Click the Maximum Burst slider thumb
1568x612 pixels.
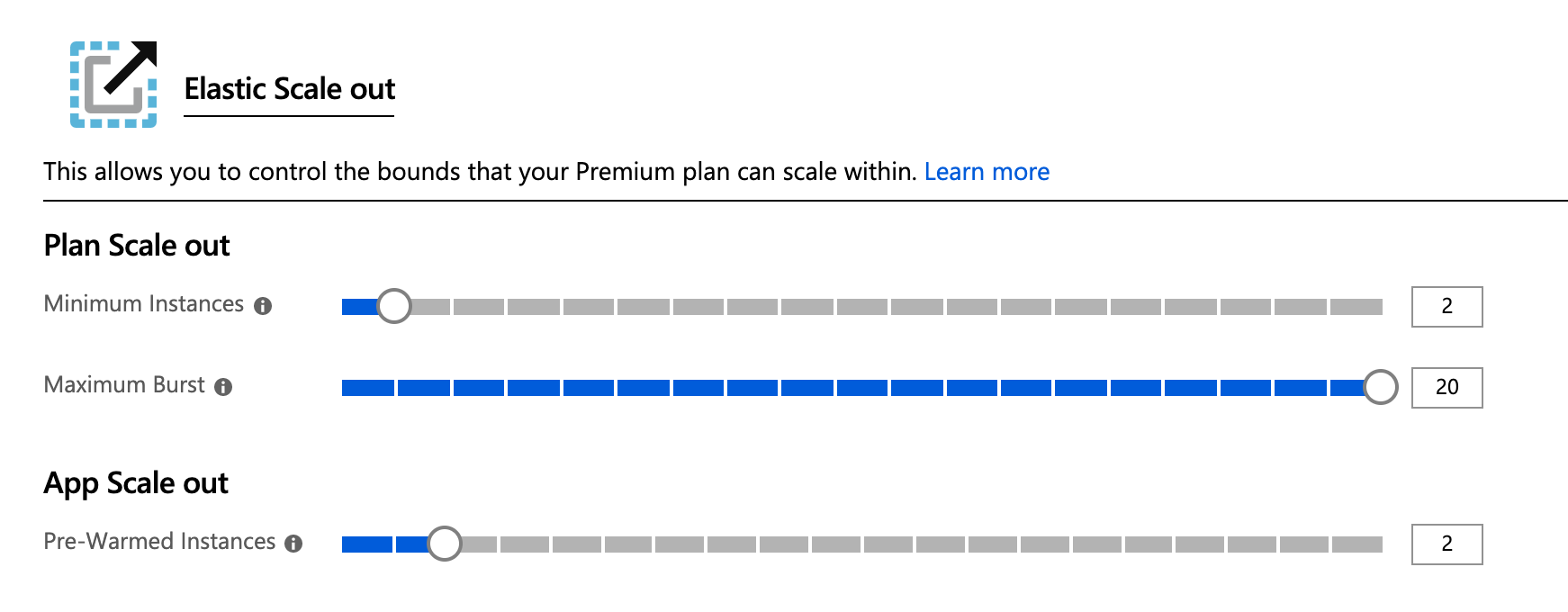point(1382,389)
